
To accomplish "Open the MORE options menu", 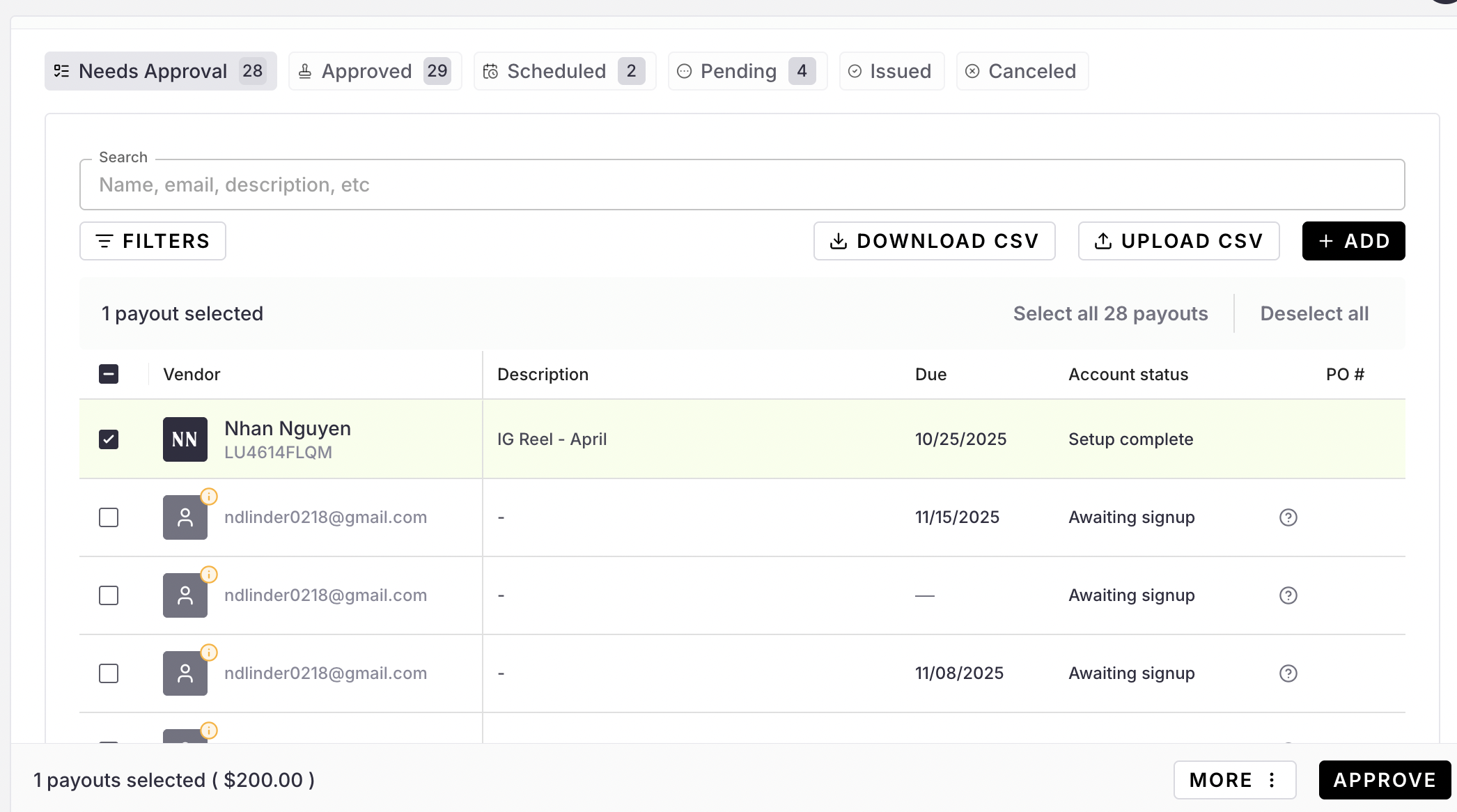I will [1234, 780].
